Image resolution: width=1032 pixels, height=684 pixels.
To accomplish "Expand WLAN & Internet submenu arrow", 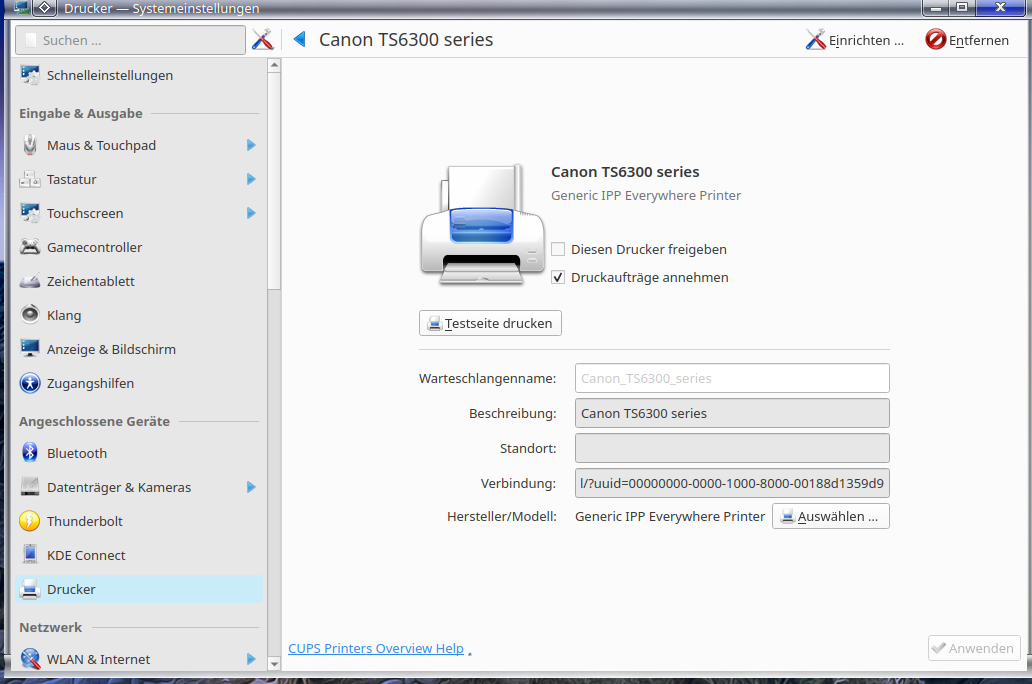I will (251, 659).
